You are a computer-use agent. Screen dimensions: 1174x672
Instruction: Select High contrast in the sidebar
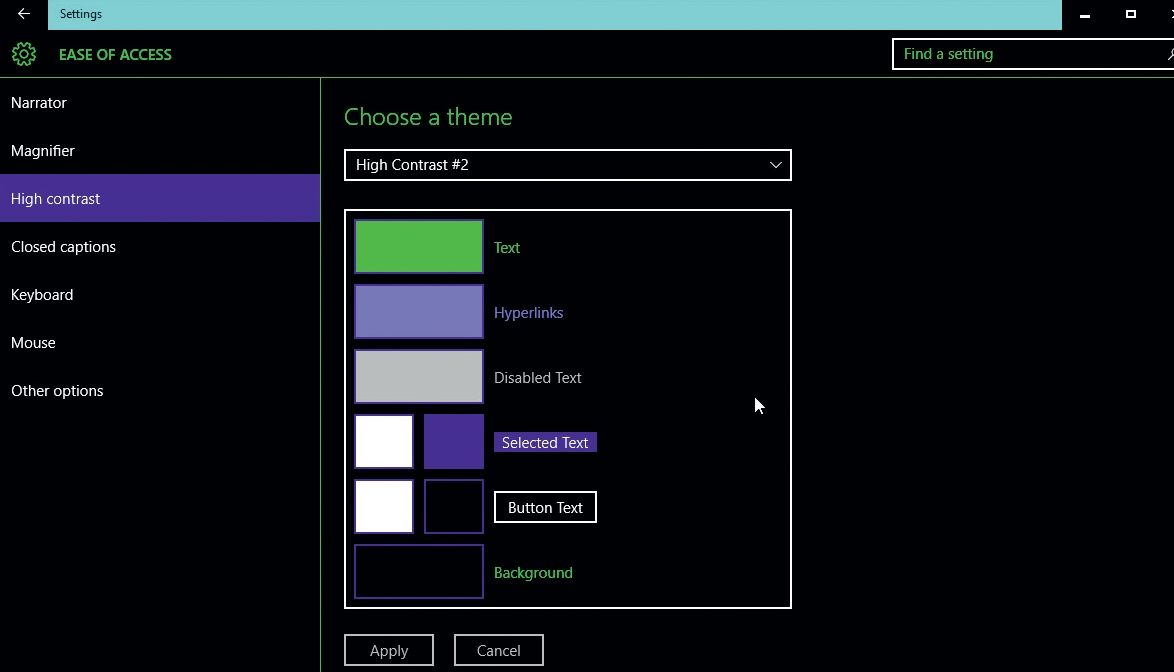(x=55, y=198)
